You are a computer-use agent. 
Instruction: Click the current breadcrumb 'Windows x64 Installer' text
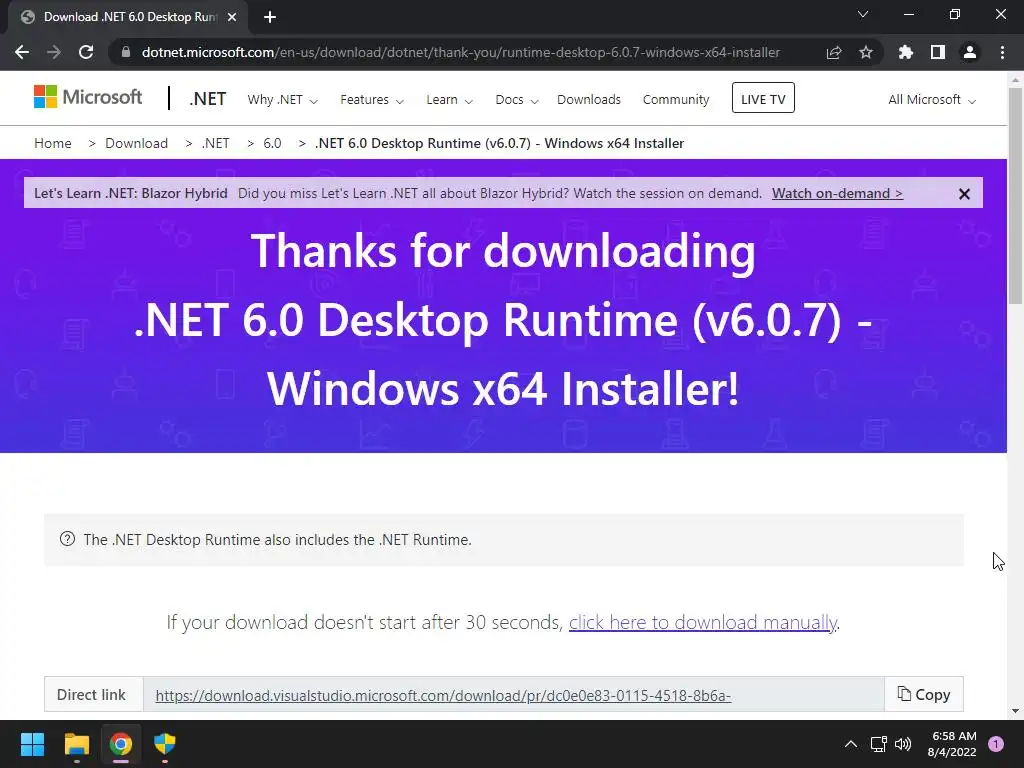pos(614,143)
